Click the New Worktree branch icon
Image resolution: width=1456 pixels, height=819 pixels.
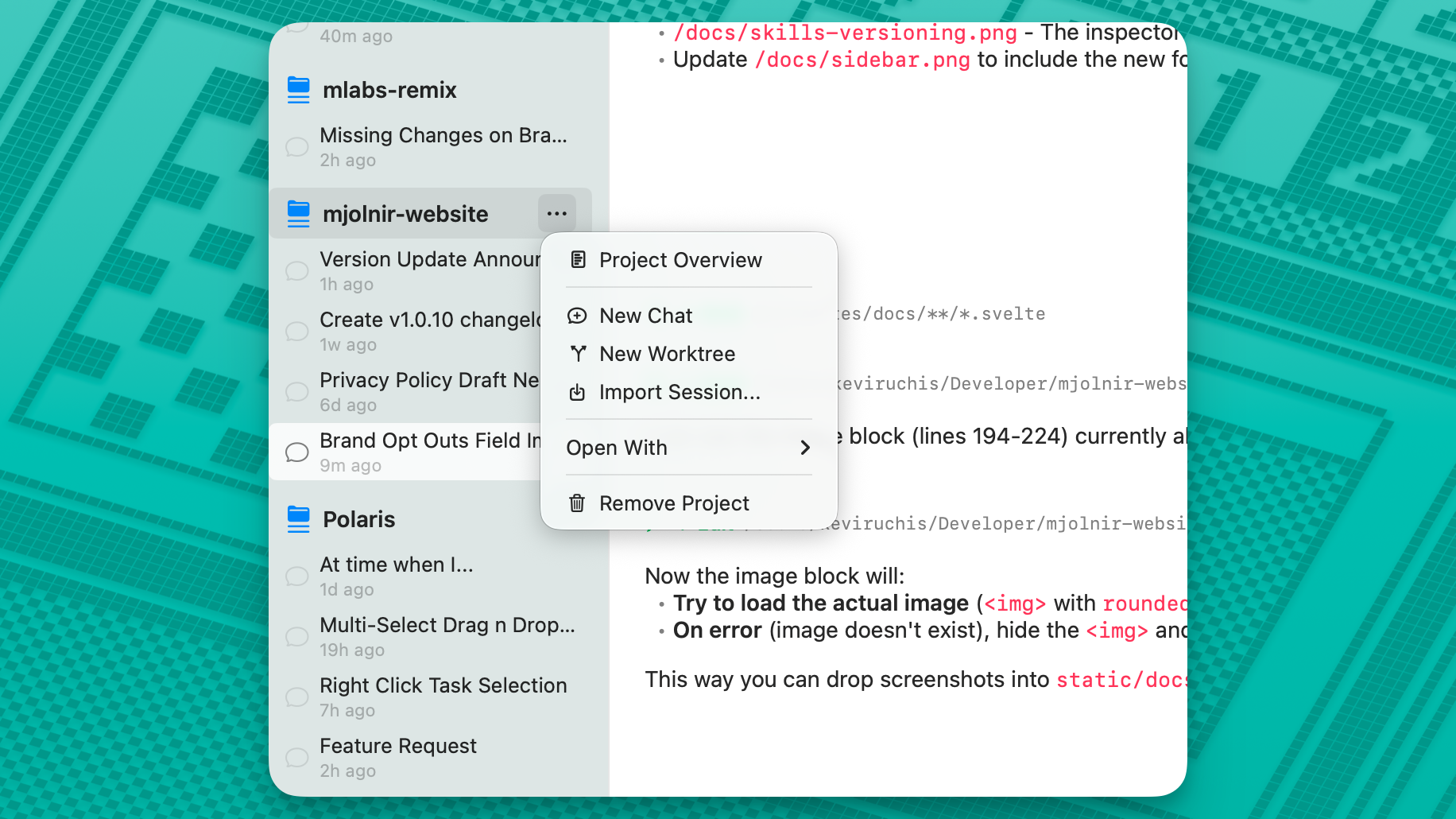coord(578,354)
